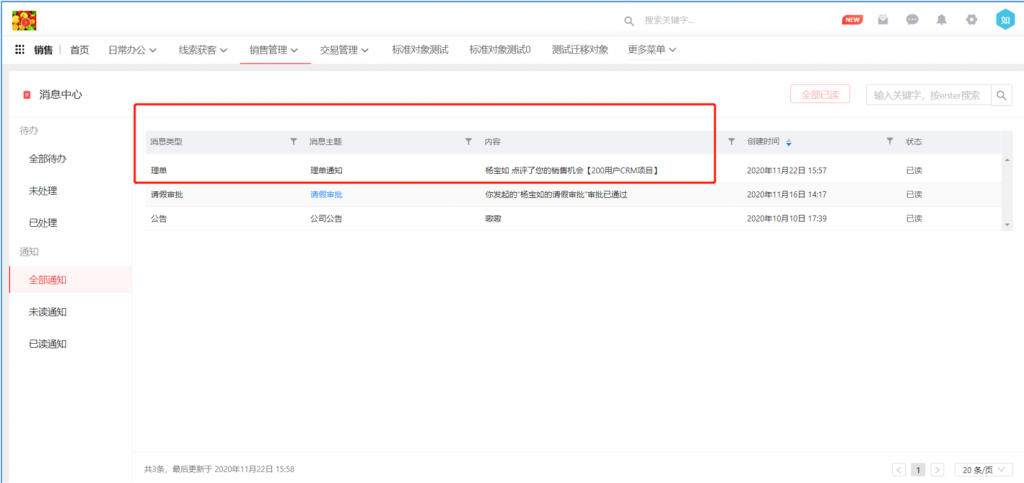
Task: Click the magnifier button beside message search
Action: [1002, 94]
